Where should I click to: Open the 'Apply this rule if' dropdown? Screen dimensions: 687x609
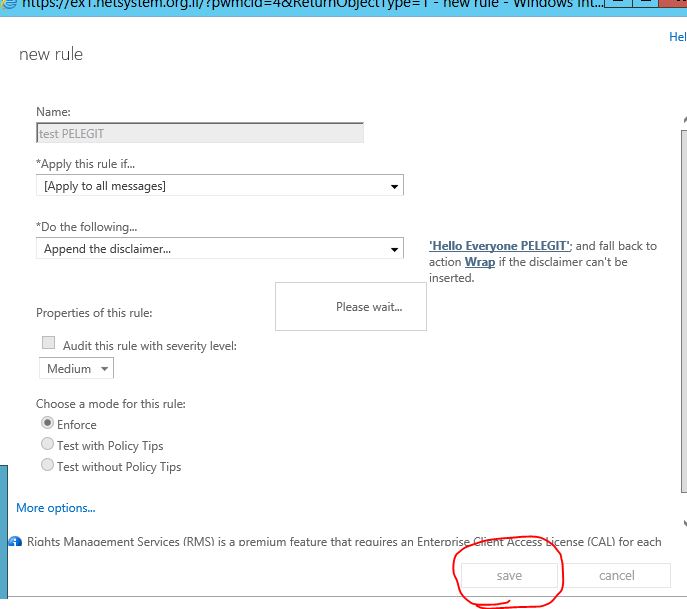click(220, 186)
